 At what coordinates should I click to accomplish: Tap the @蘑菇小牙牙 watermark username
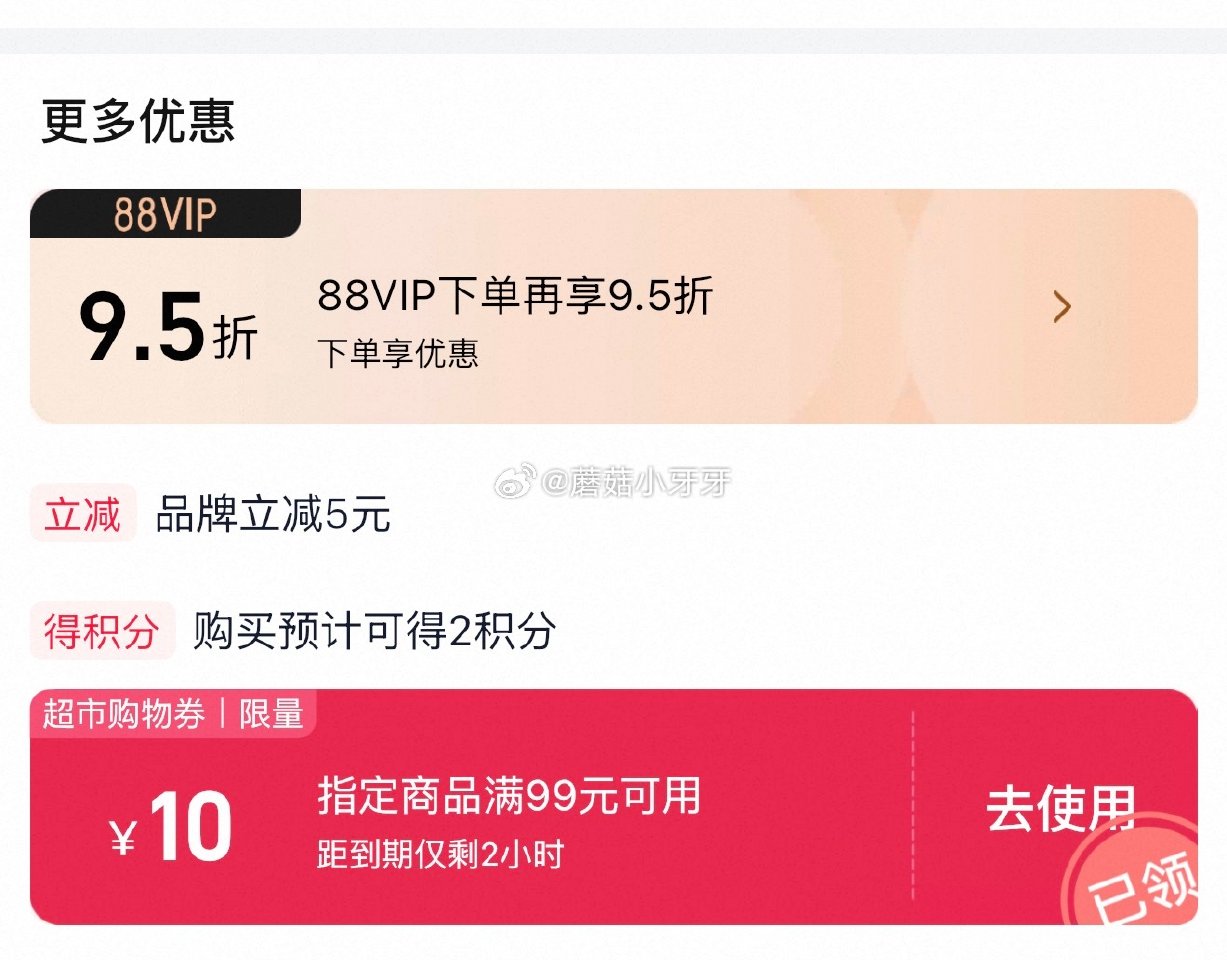[637, 485]
